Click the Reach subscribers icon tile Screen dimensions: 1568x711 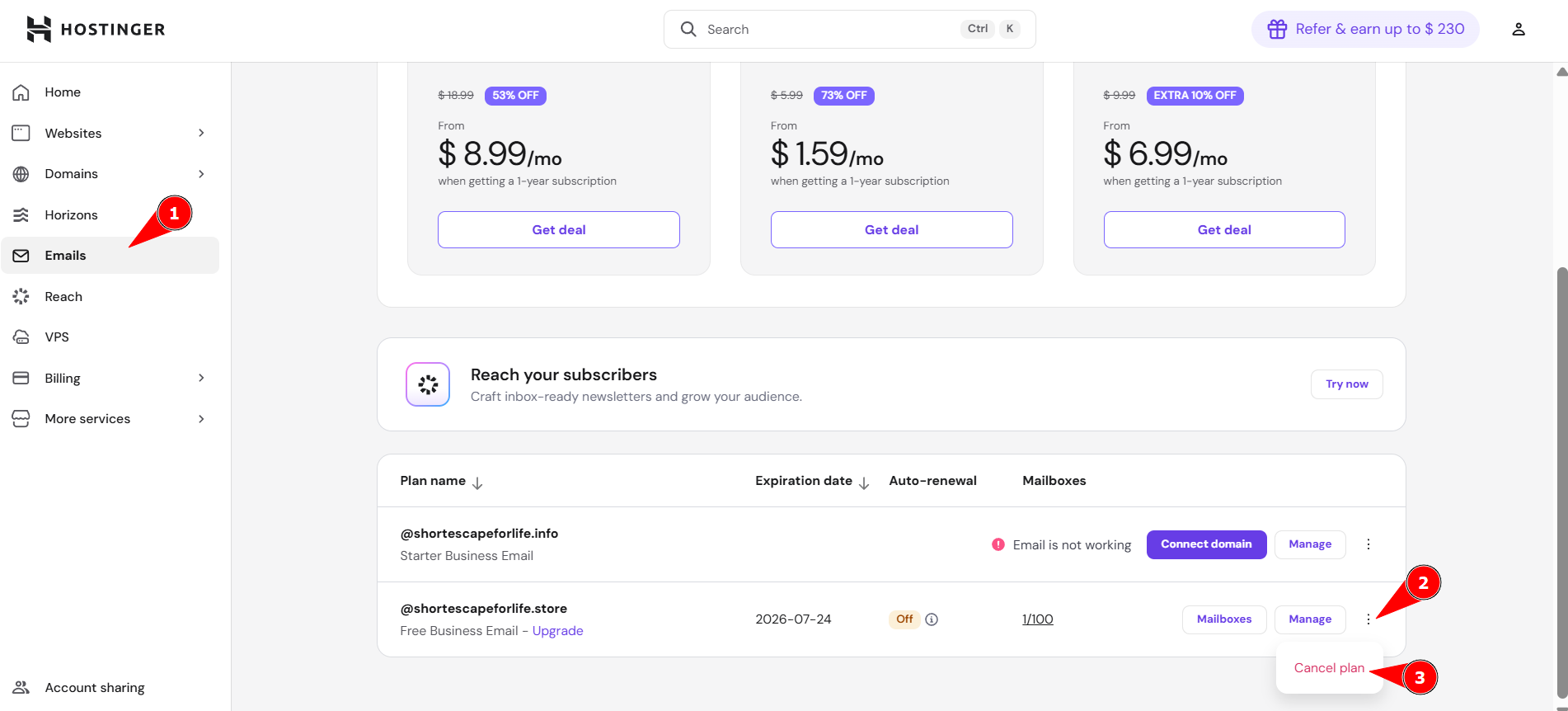pyautogui.click(x=428, y=384)
